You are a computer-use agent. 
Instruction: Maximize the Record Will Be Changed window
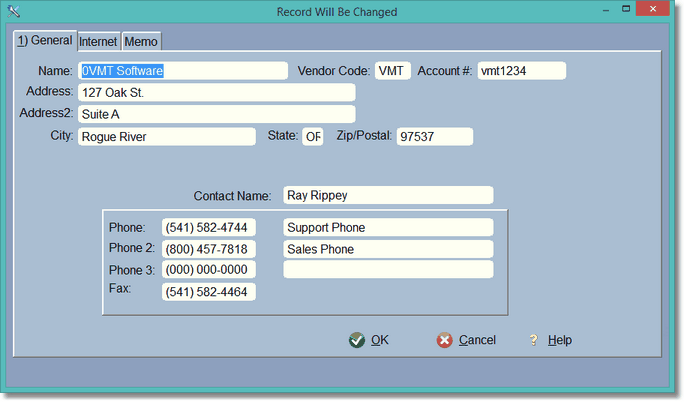coord(626,9)
